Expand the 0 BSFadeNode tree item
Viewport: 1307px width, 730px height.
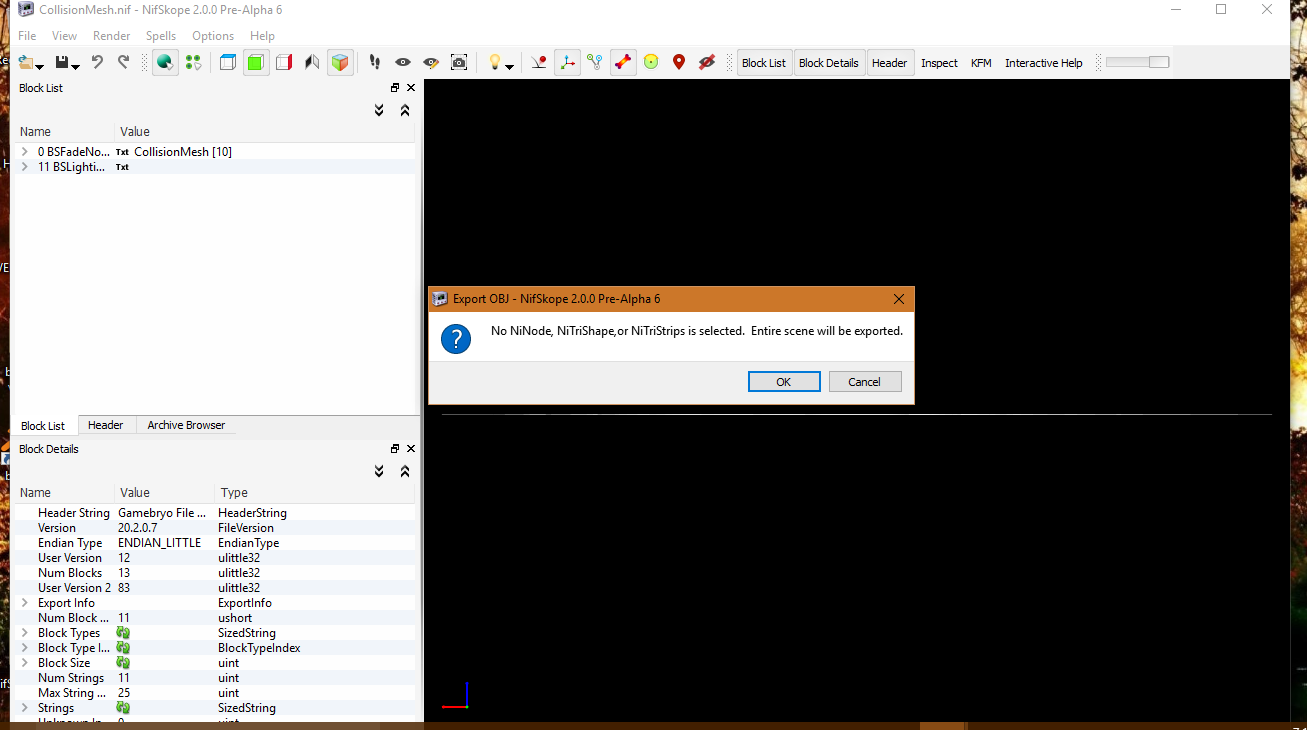coord(24,151)
